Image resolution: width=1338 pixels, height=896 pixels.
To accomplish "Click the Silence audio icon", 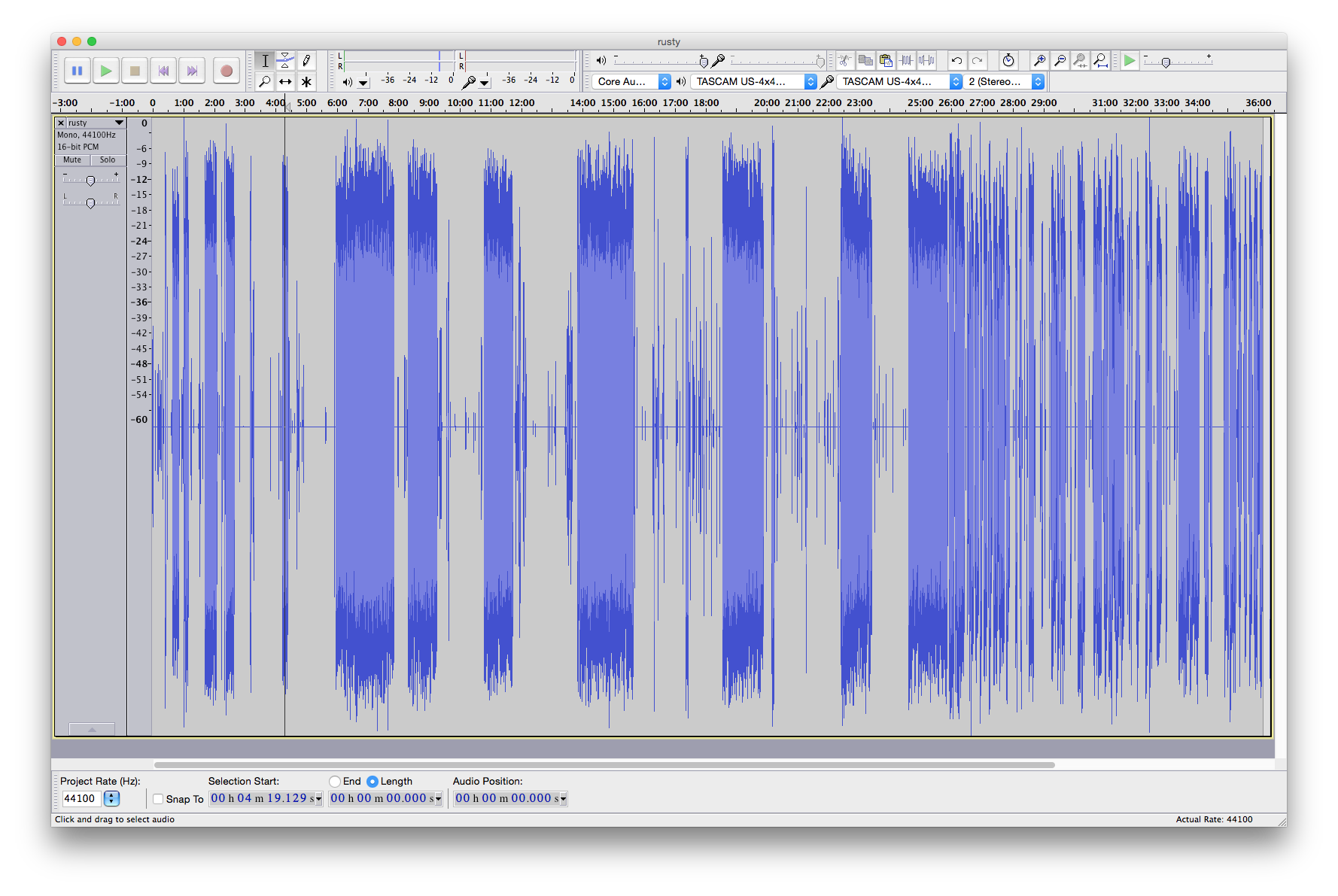I will tap(926, 60).
